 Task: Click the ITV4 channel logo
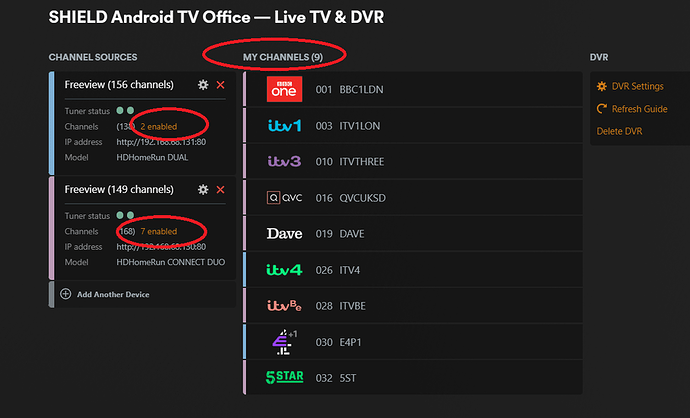[284, 270]
